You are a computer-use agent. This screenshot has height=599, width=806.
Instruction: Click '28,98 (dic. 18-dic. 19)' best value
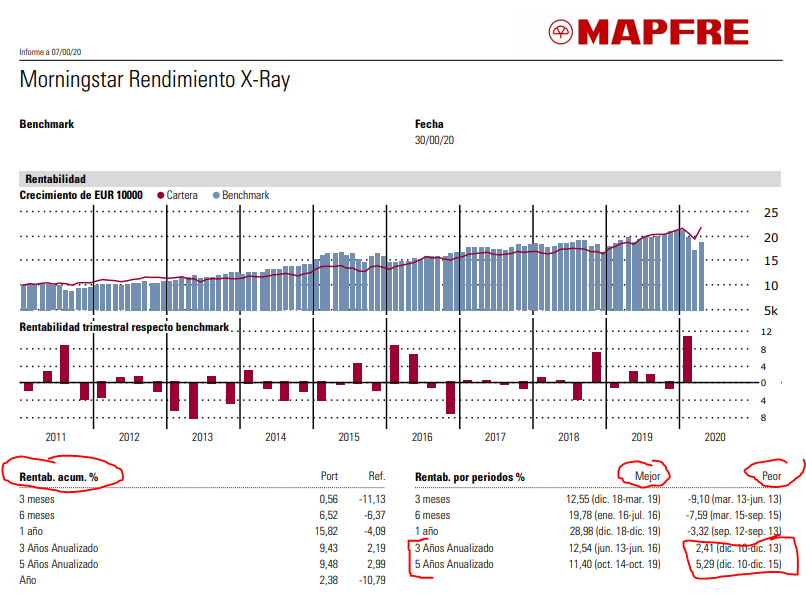(615, 531)
